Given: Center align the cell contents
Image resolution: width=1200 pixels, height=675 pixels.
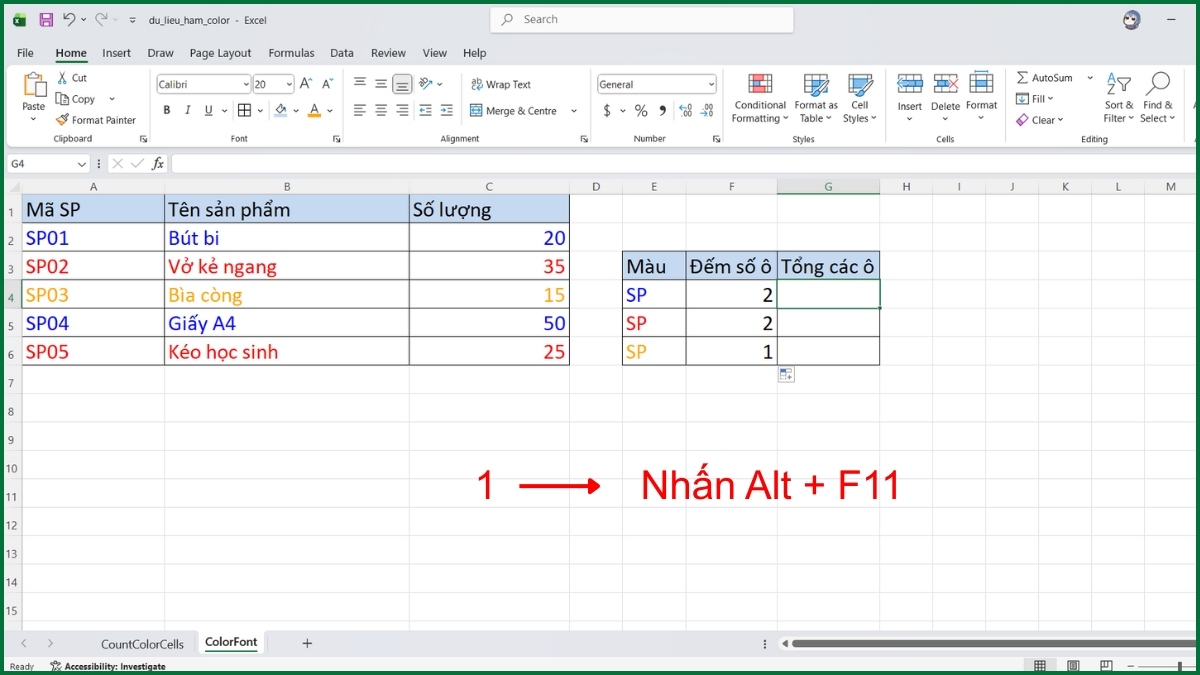Looking at the screenshot, I should coord(380,110).
